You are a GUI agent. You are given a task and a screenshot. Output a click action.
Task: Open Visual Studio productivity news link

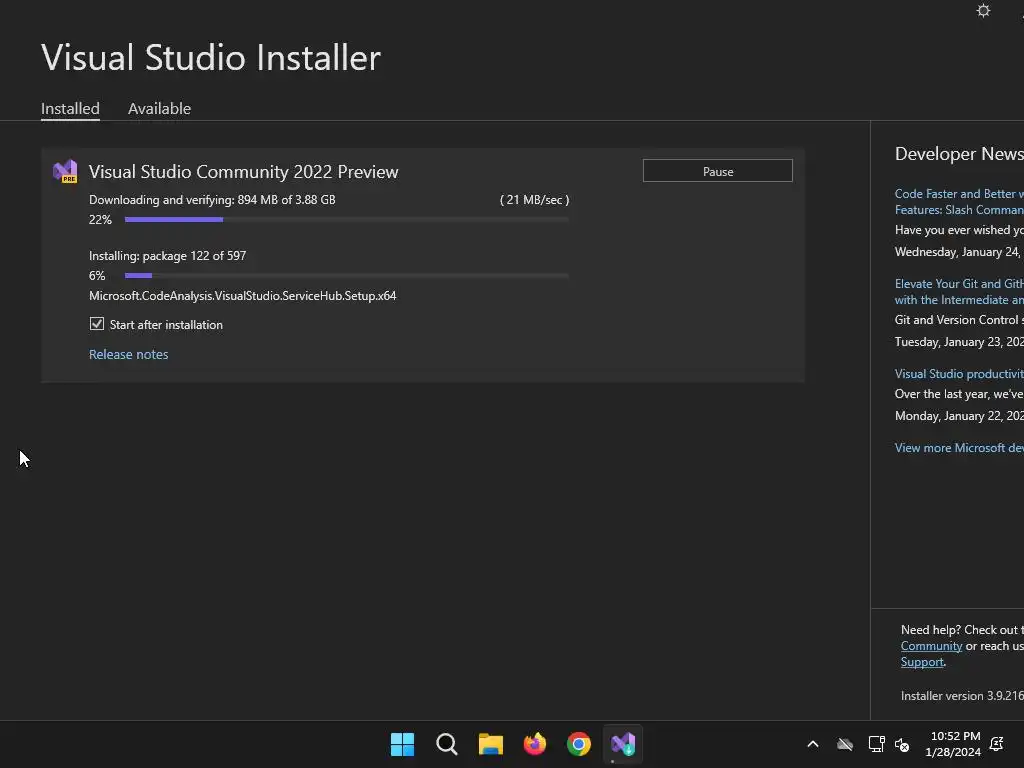pos(959,374)
